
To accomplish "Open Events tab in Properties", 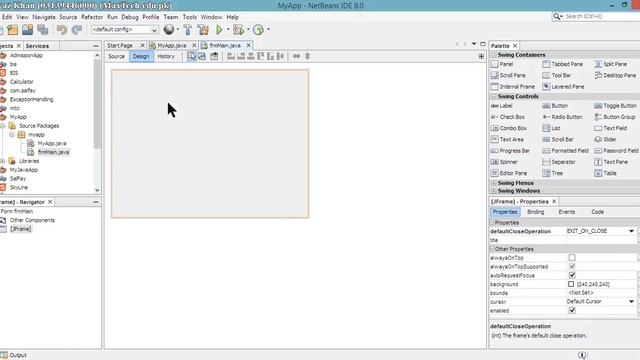I will tap(567, 212).
